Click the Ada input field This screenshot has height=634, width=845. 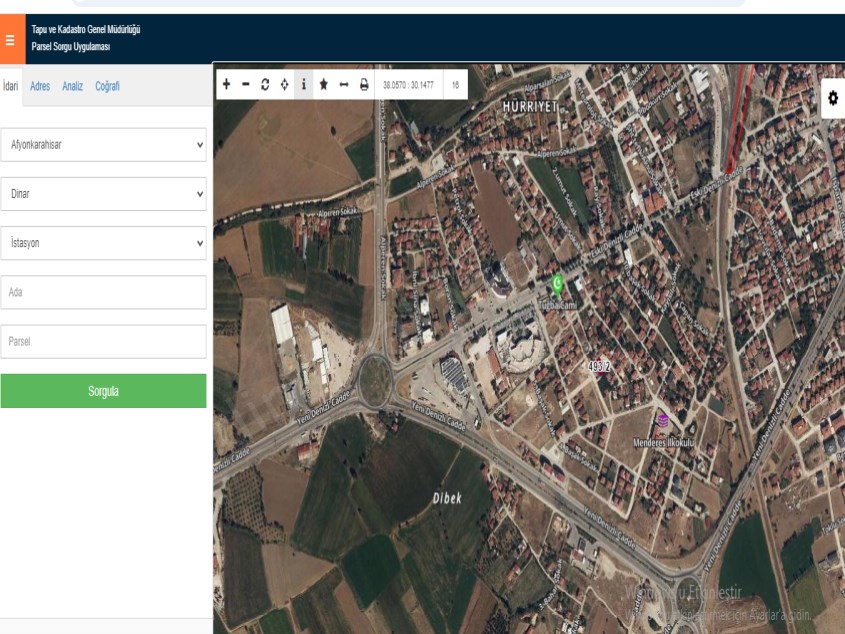tap(103, 292)
